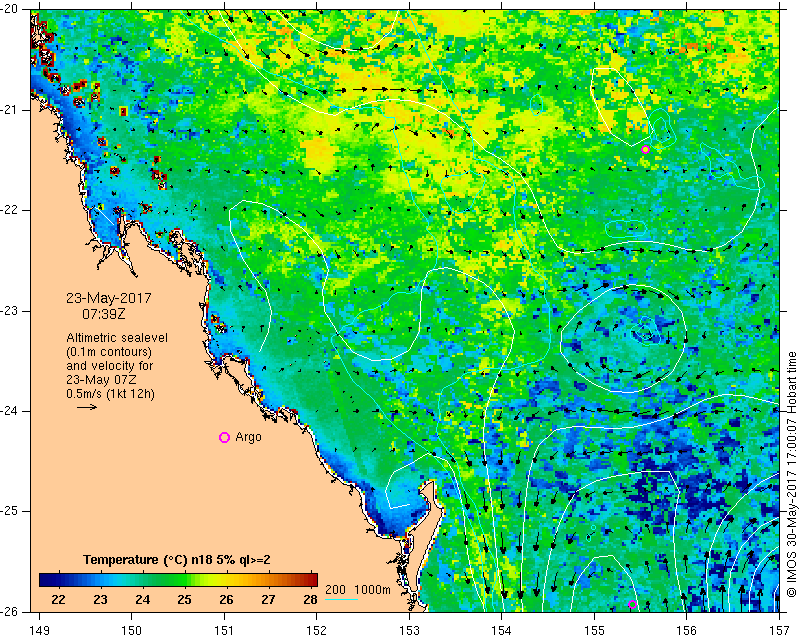Select the Argo float marker near 155.5°E, 21.4°S
This screenshot has height=640, width=800.
645,150
